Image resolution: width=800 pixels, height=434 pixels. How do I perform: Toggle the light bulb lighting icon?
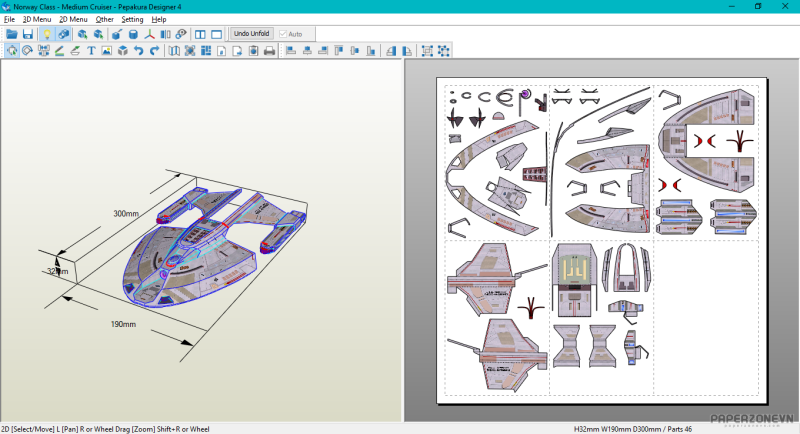click(46, 34)
